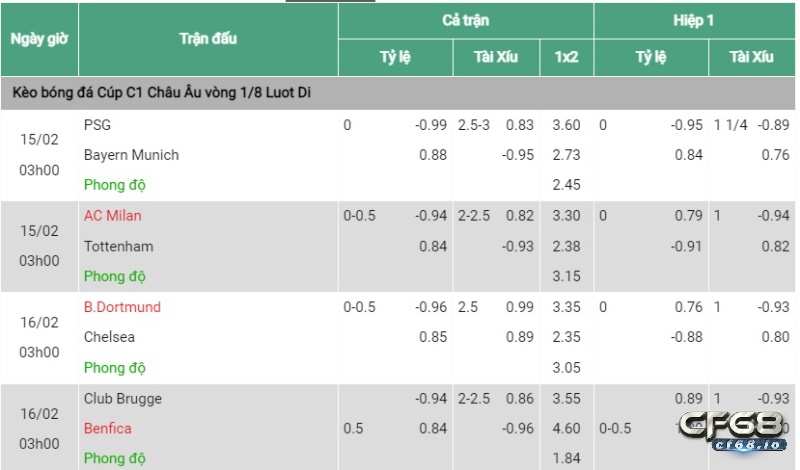Screen dimensions: 800x470
Task: Select Benfica 1x2 odds 4.60
Action: tap(566, 428)
